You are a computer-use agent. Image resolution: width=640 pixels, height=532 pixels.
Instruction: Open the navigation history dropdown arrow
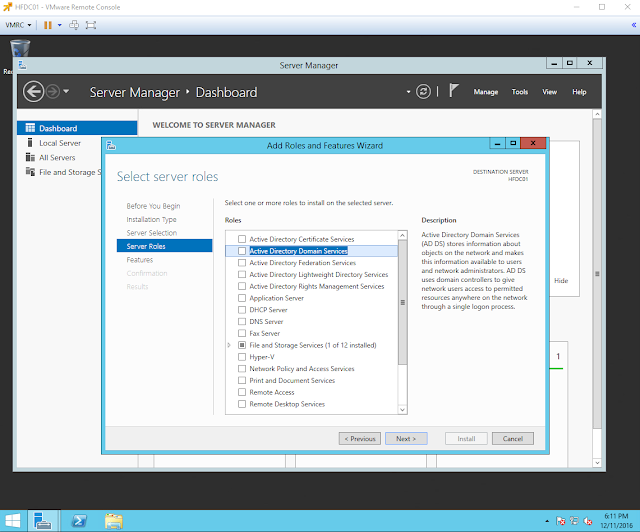click(x=66, y=91)
